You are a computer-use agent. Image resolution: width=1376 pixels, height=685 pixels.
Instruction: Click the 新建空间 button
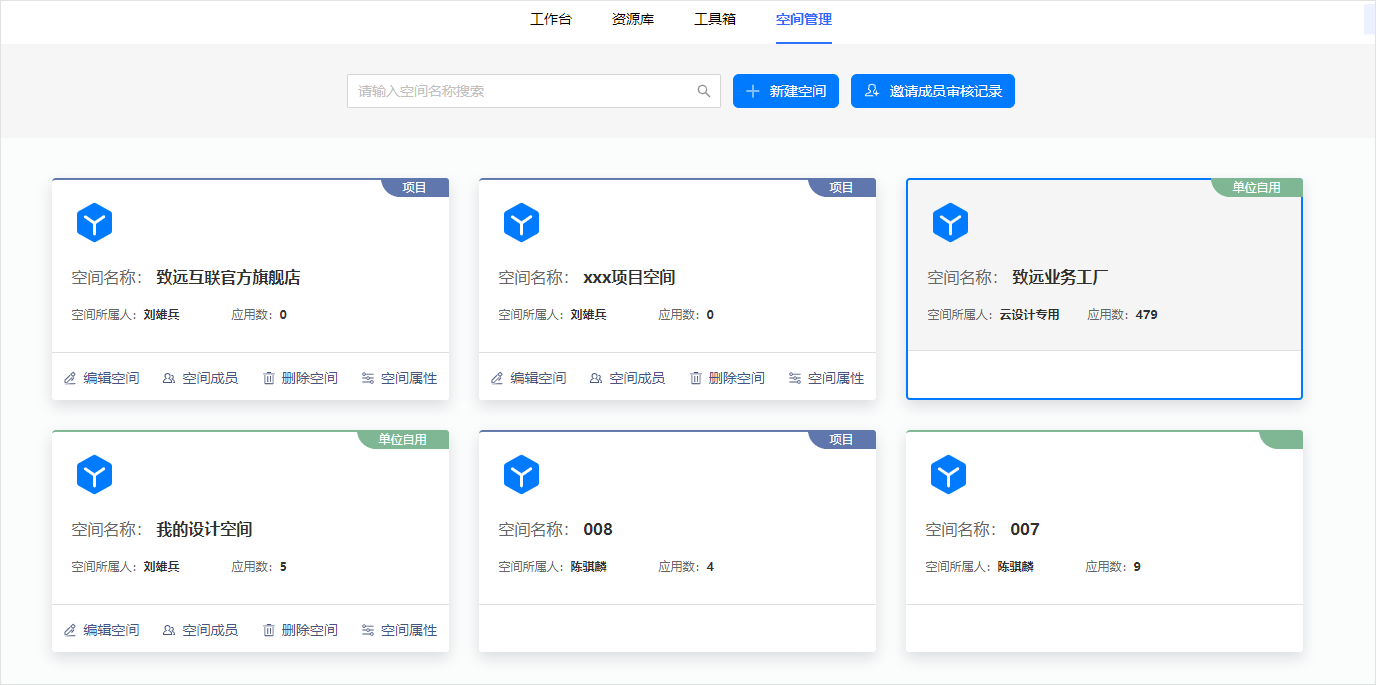point(786,91)
